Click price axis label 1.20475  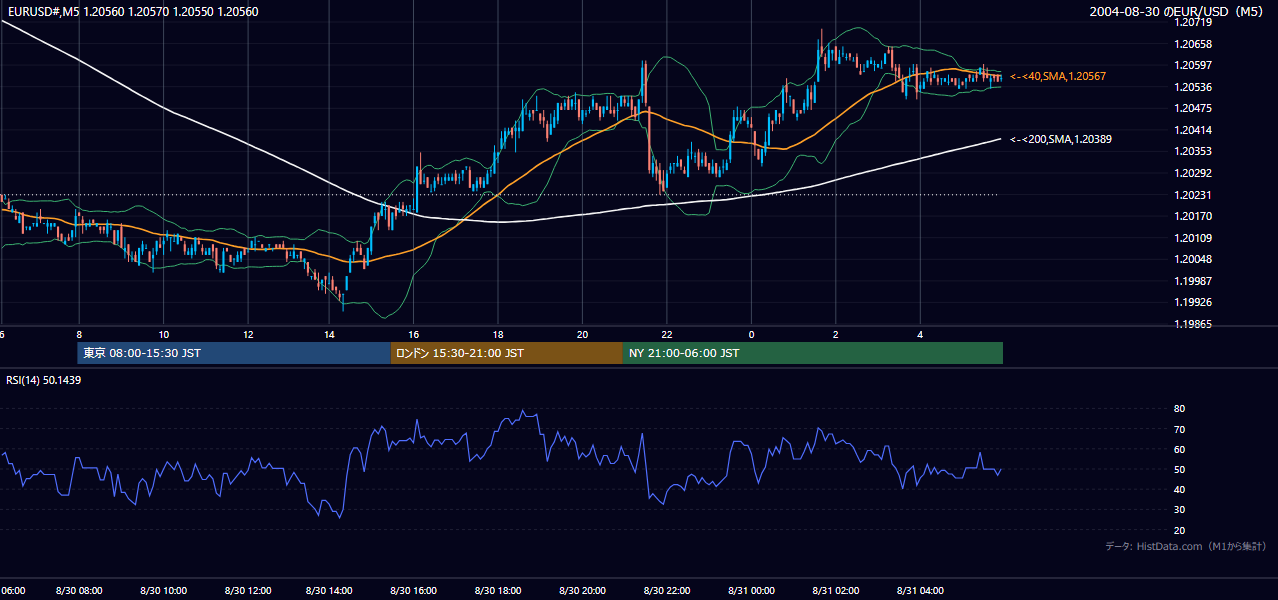(1193, 108)
